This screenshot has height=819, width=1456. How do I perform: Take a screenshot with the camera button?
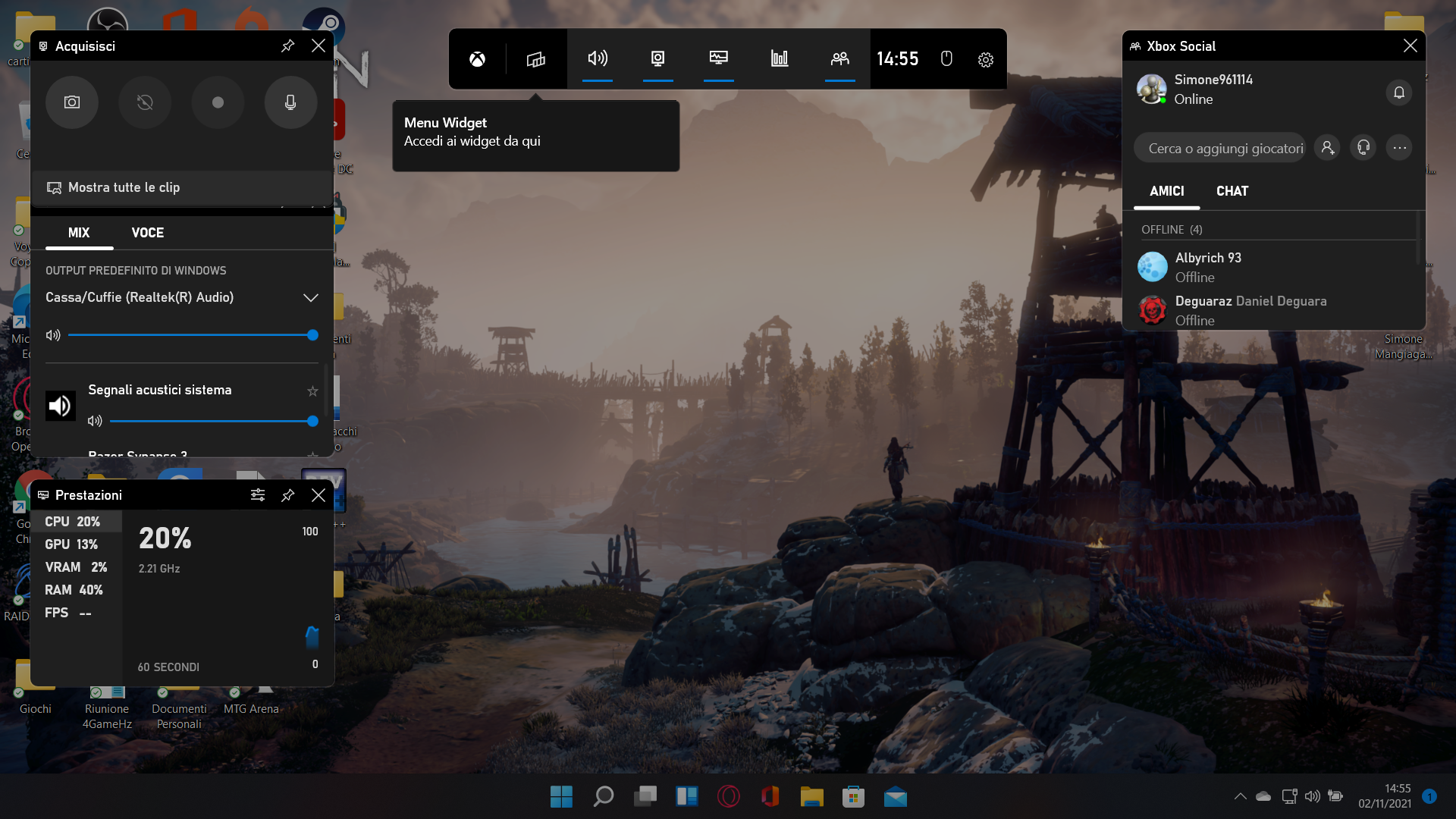[72, 102]
